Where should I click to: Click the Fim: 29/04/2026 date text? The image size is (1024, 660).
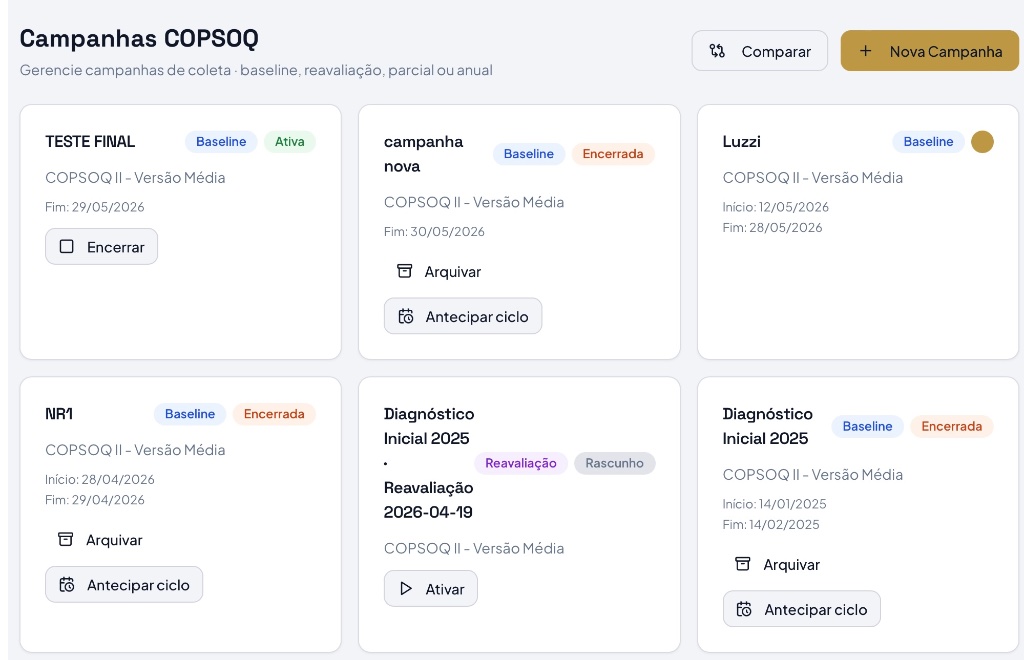coord(95,500)
